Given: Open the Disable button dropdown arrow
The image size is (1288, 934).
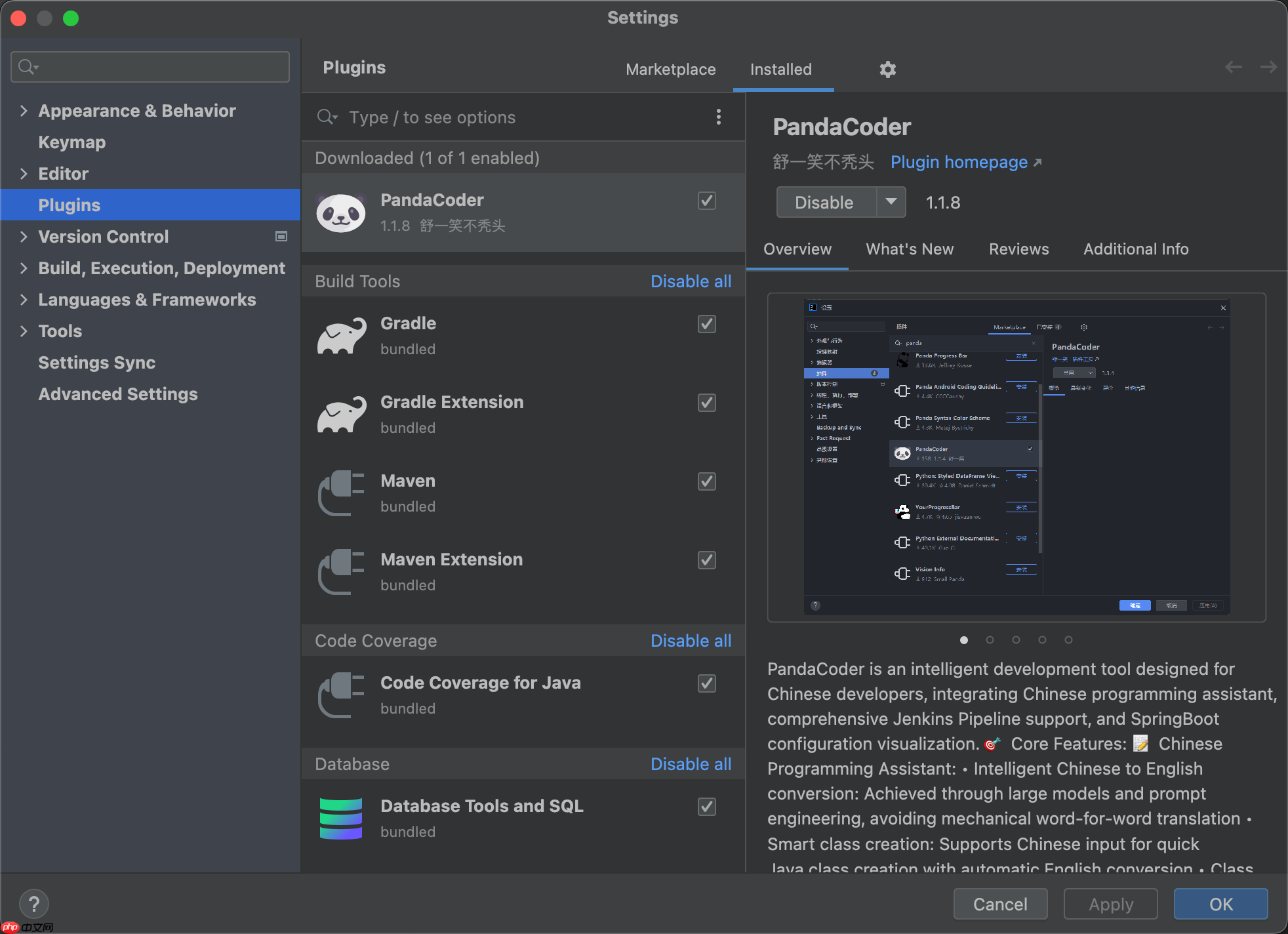Looking at the screenshot, I should (x=891, y=202).
